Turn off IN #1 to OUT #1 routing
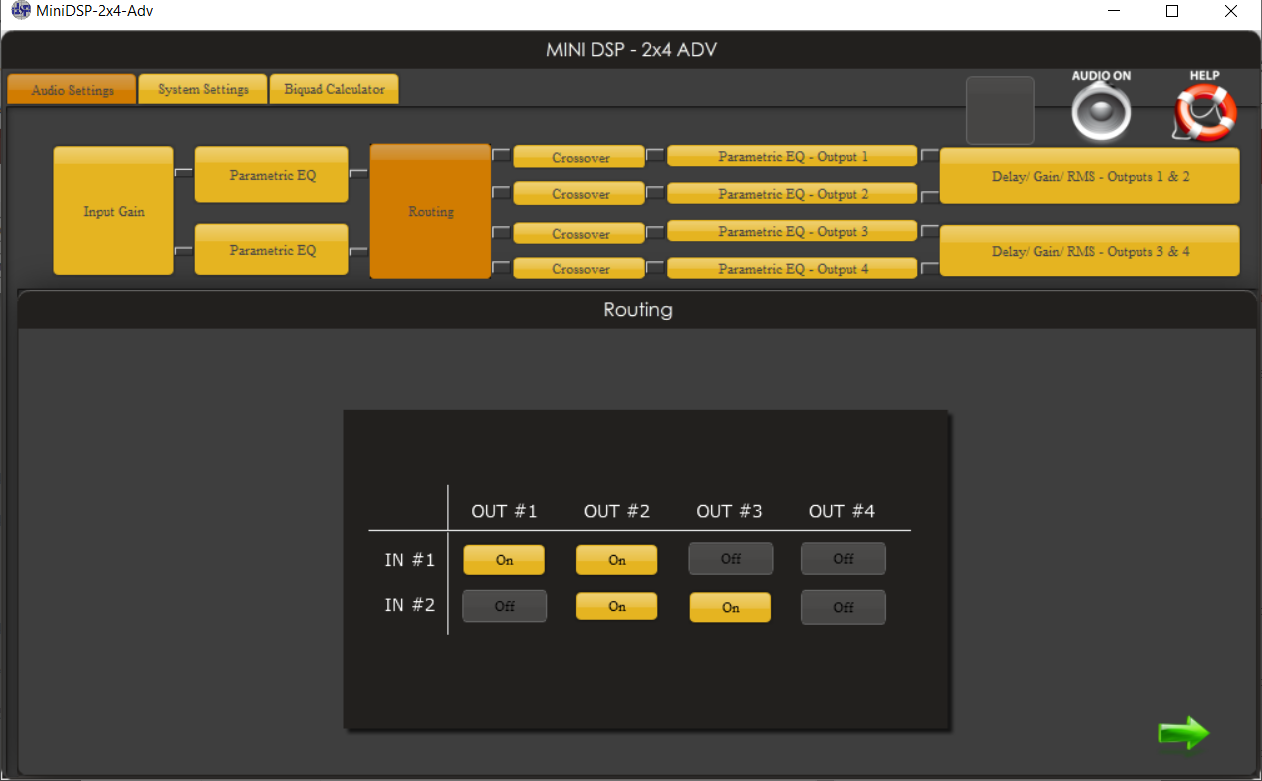 (504, 560)
